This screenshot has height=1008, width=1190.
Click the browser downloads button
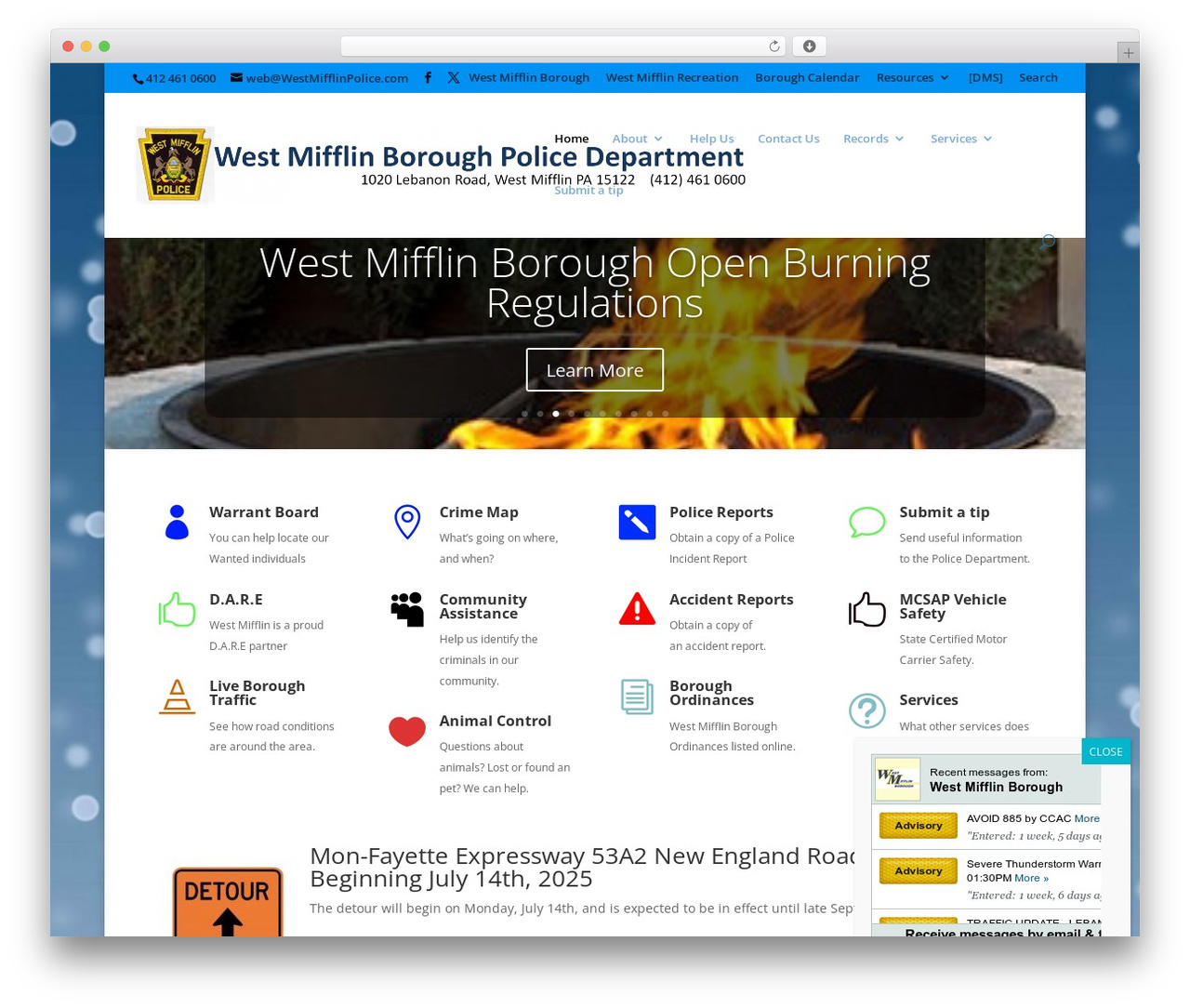(x=809, y=46)
